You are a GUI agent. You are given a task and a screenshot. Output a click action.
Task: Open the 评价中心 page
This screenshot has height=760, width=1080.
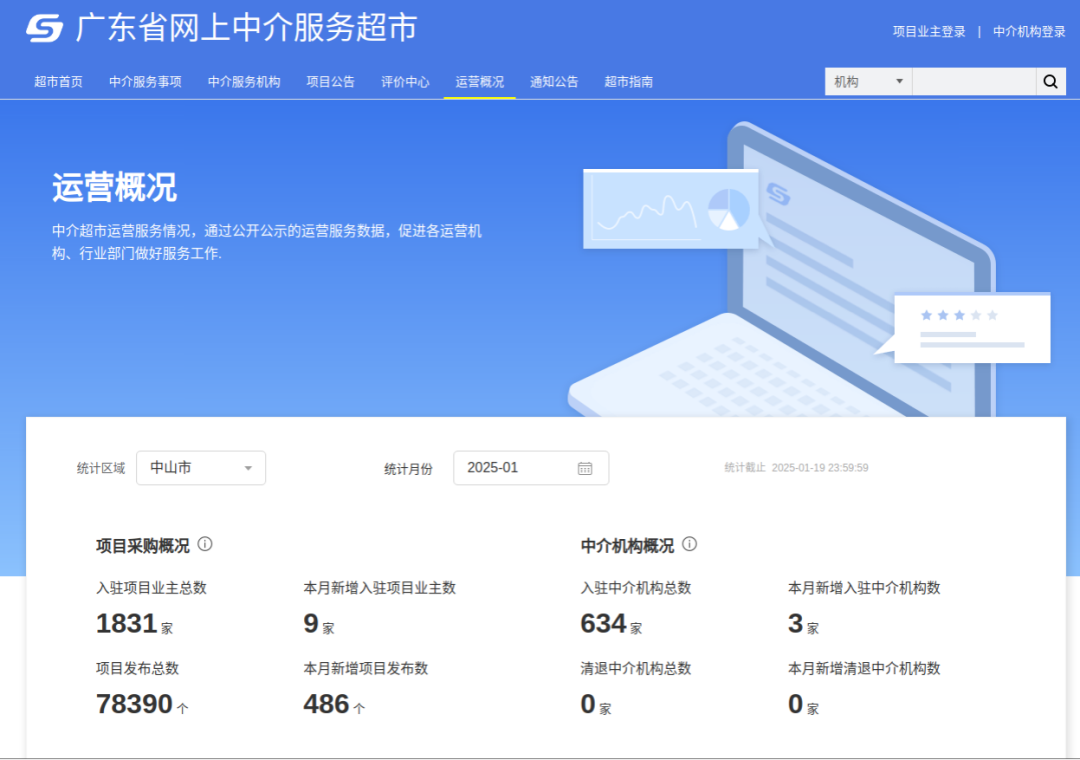pos(404,81)
